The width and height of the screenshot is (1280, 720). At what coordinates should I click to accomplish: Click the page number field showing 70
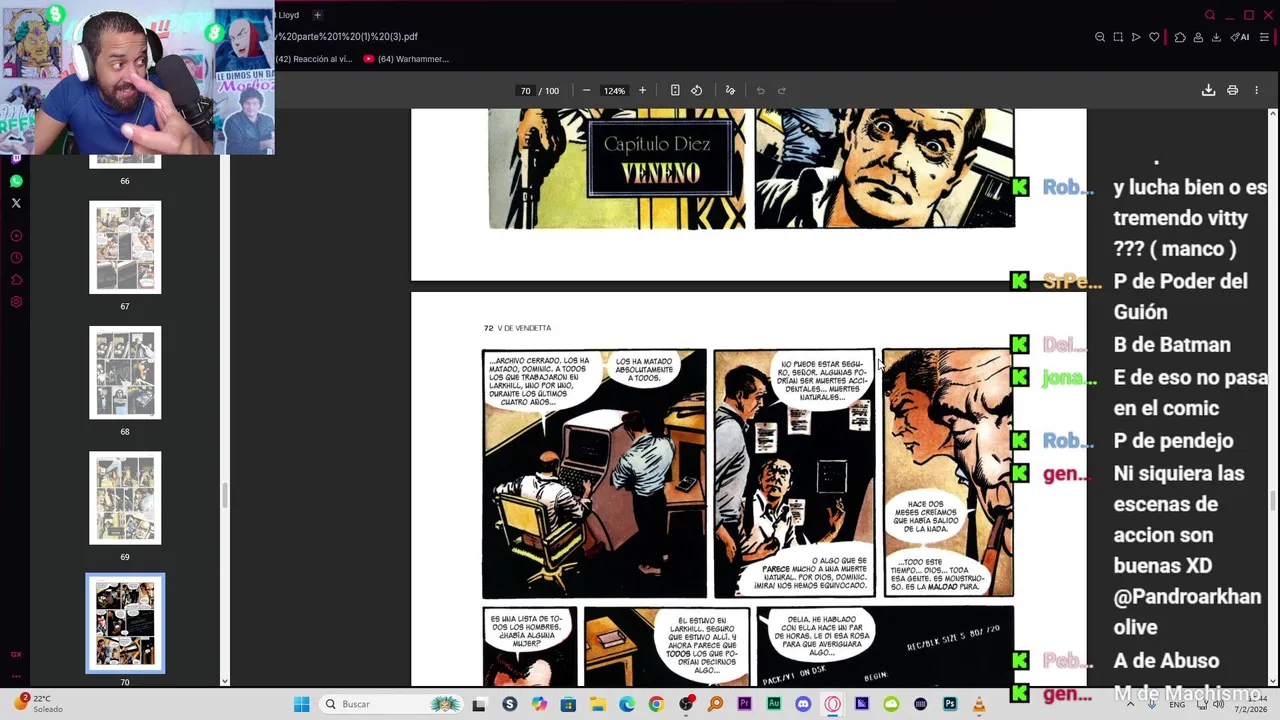(x=525, y=91)
